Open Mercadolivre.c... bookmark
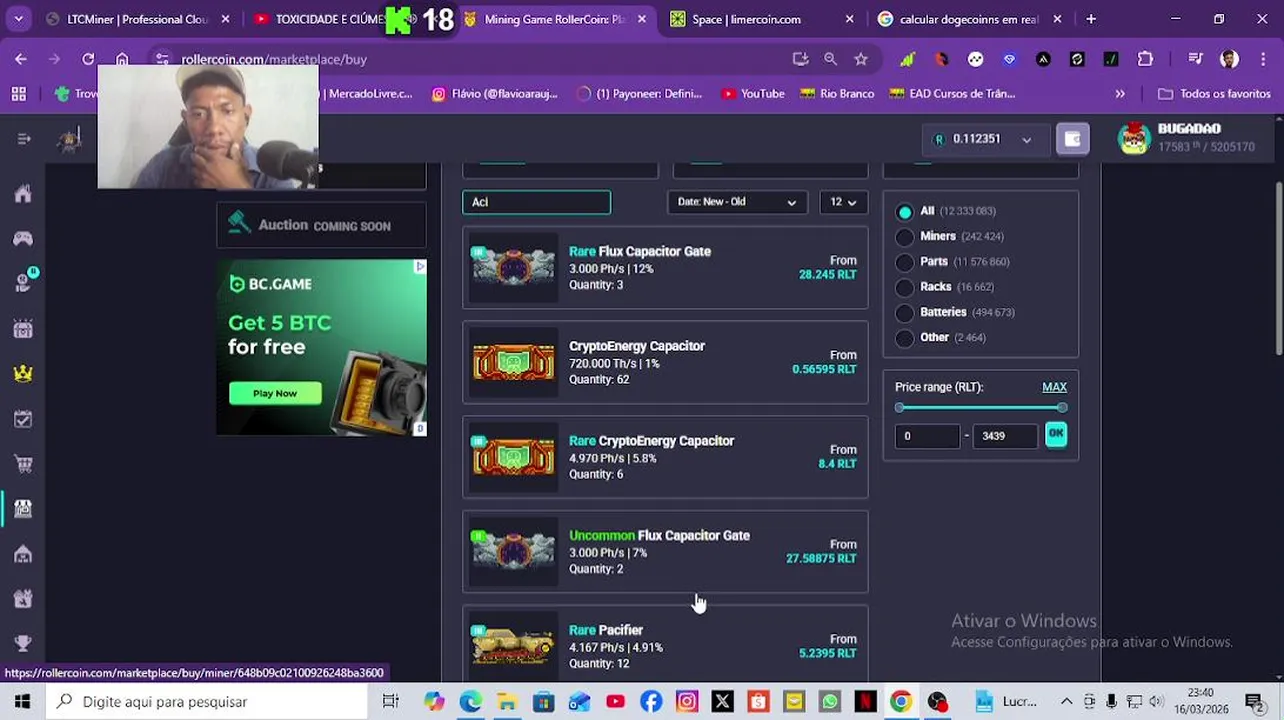The height and width of the screenshot is (720, 1284). point(370,93)
